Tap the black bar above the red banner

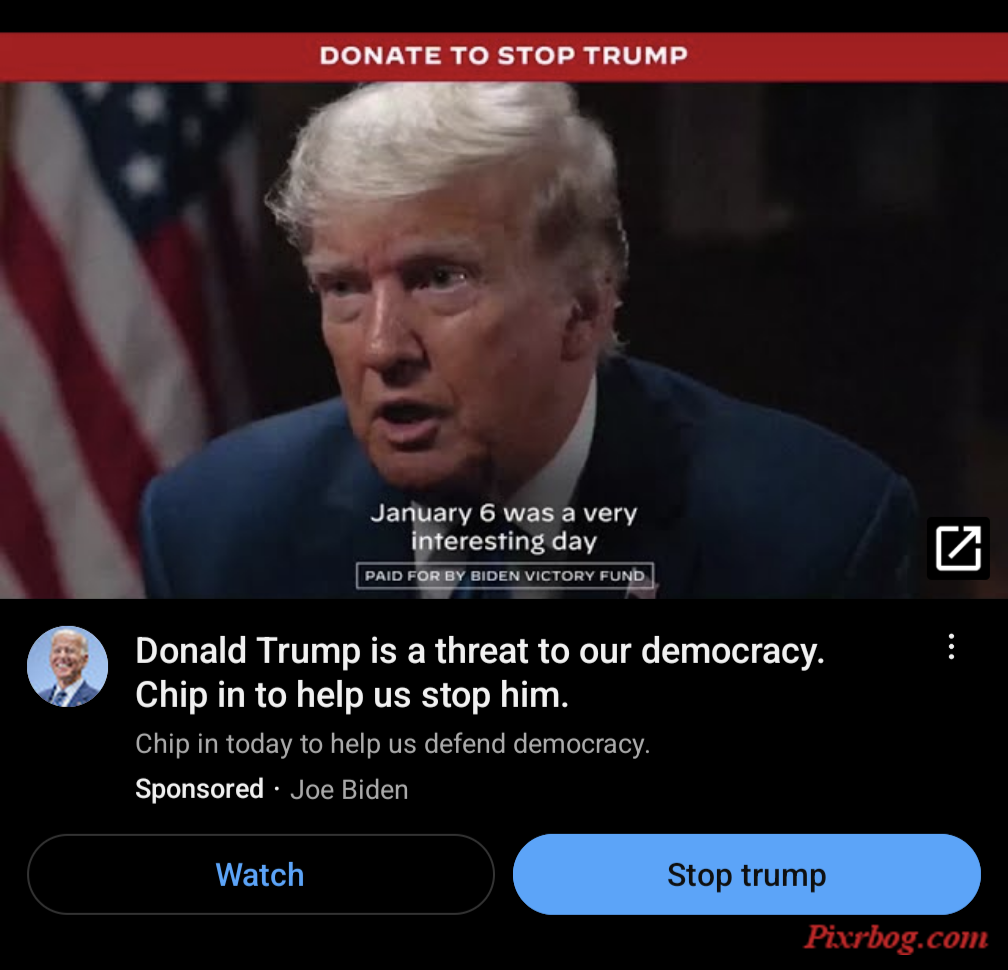pos(504,16)
